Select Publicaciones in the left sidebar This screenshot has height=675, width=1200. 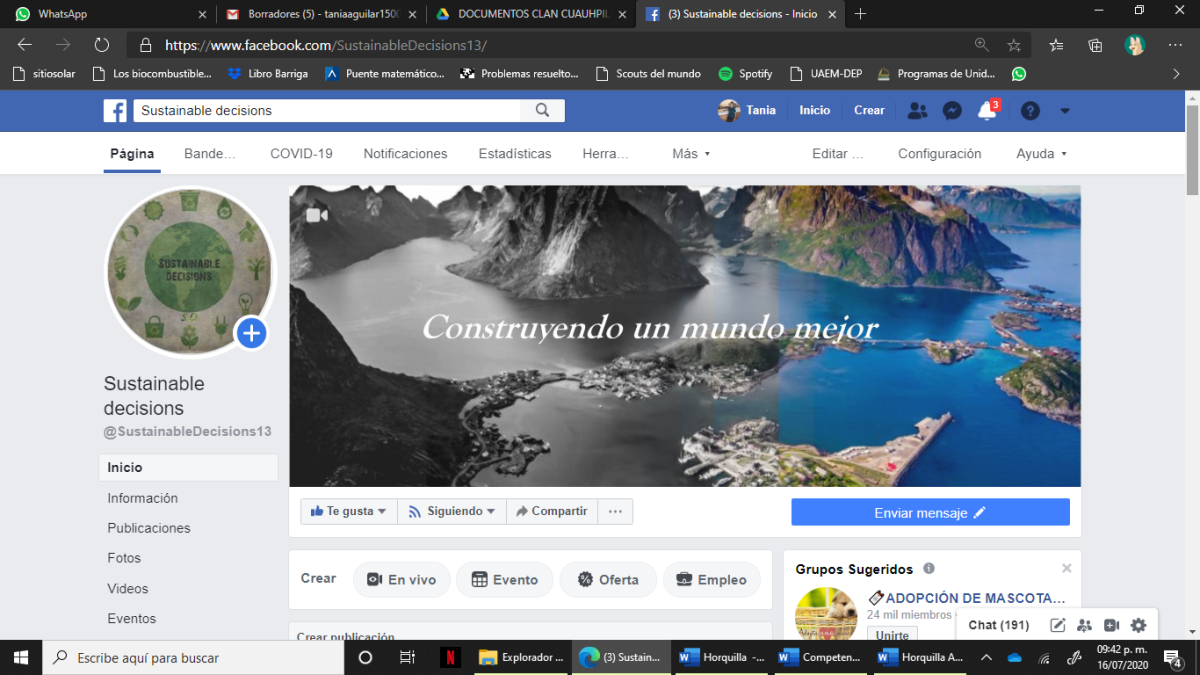pyautogui.click(x=149, y=528)
